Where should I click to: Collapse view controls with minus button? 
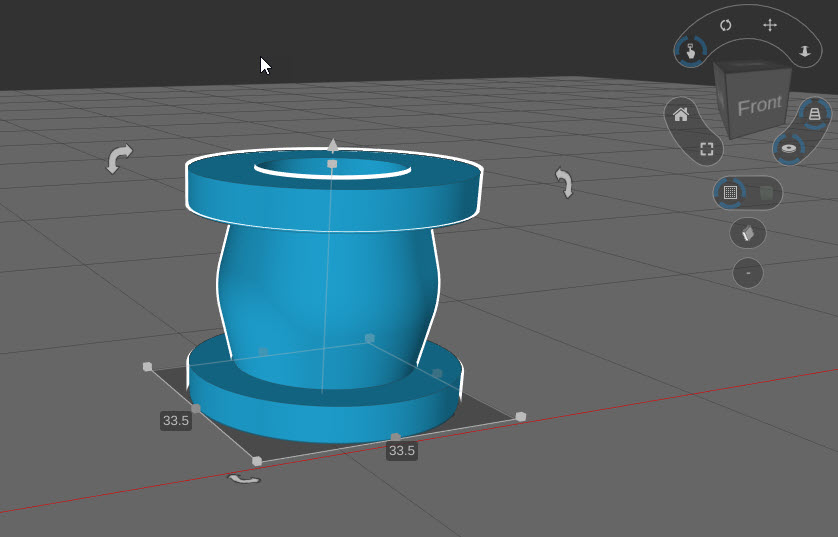[x=748, y=273]
